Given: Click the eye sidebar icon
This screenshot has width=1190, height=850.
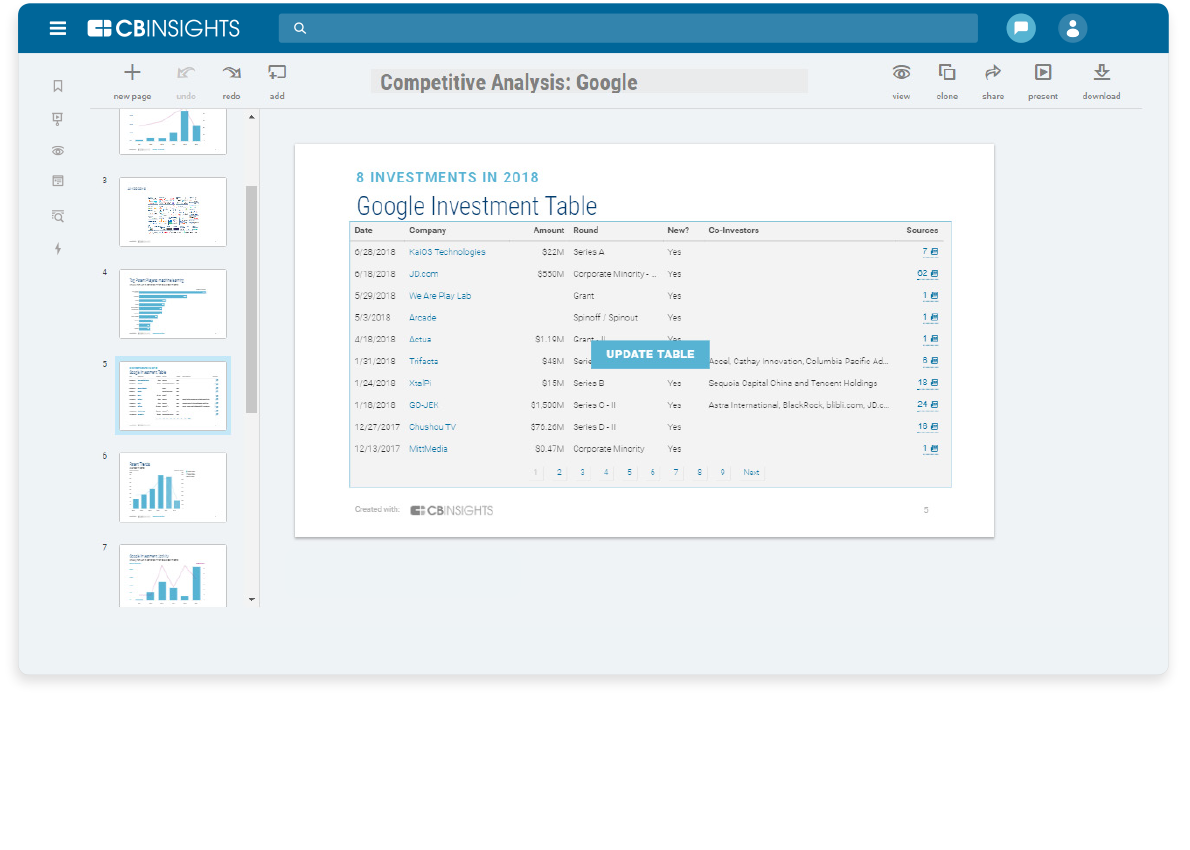Looking at the screenshot, I should 58,151.
